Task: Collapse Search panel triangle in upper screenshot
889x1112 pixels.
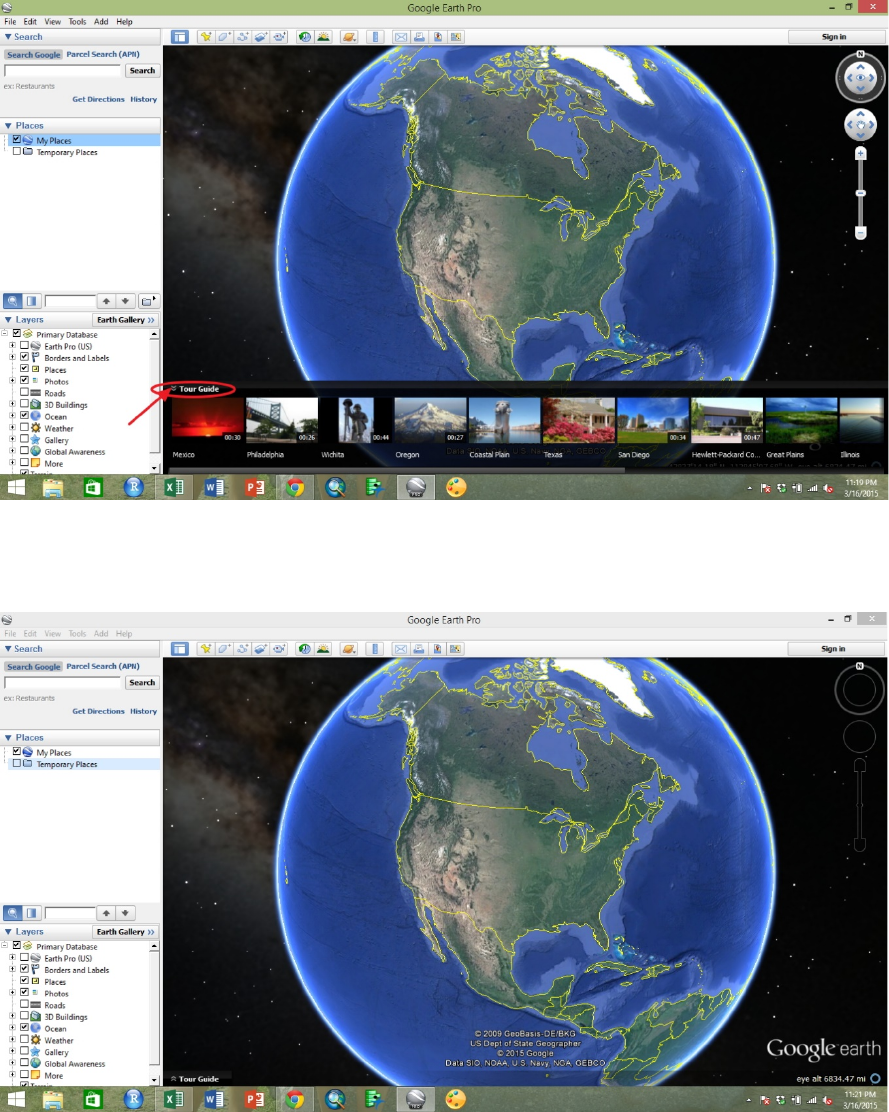Action: (x=8, y=37)
